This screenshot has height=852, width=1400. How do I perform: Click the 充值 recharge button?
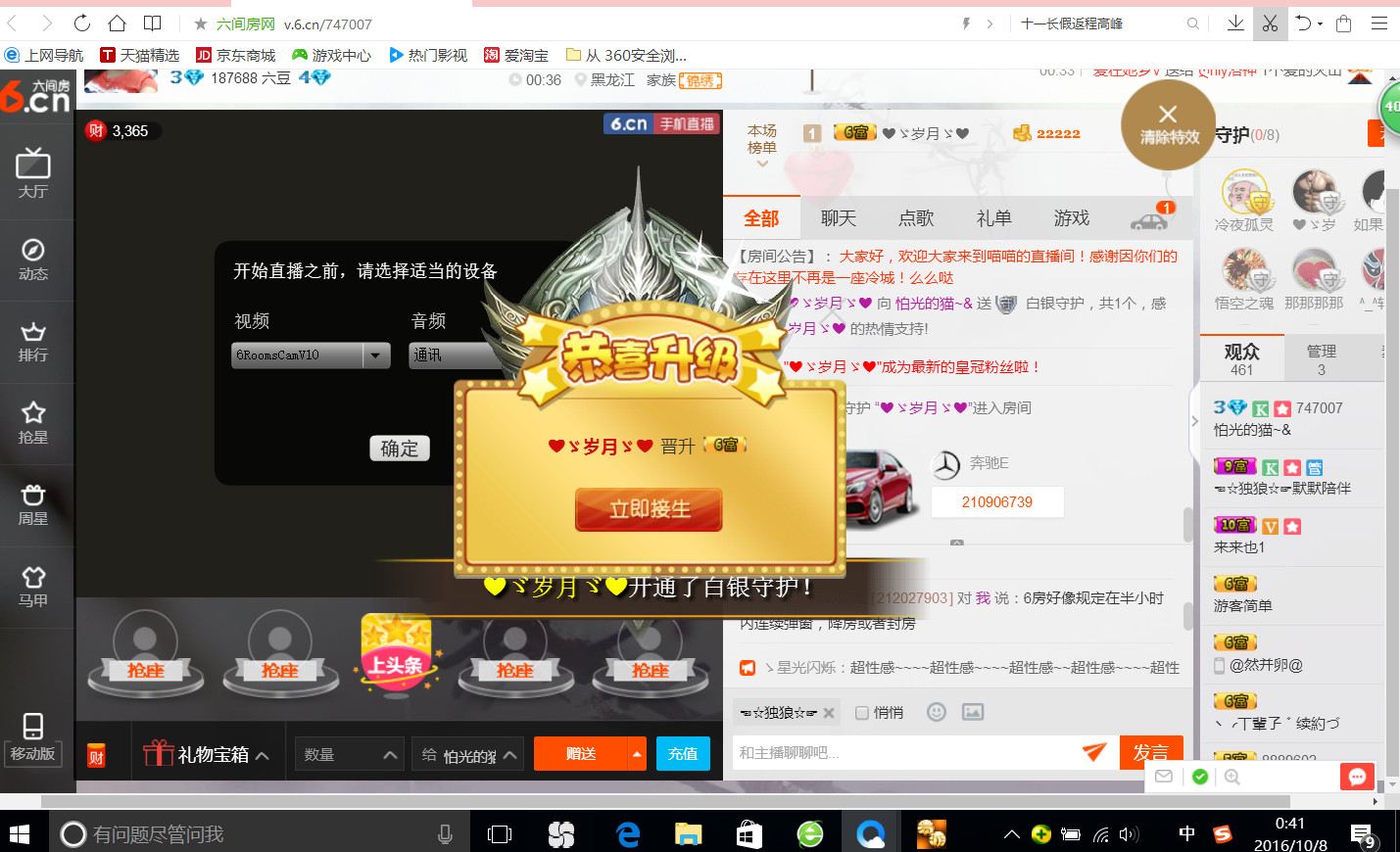tap(683, 754)
